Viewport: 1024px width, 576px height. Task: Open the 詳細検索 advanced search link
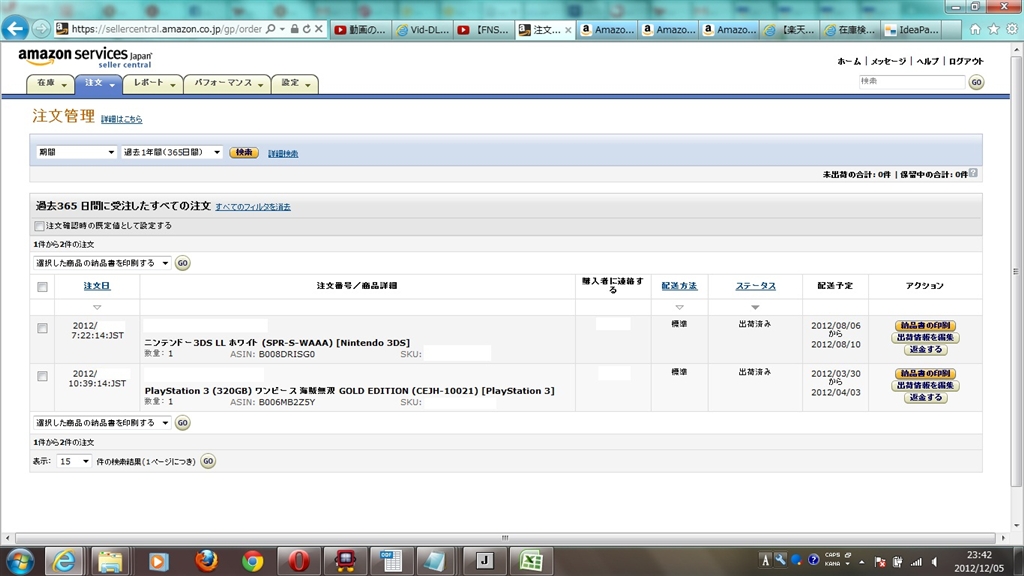(x=283, y=153)
